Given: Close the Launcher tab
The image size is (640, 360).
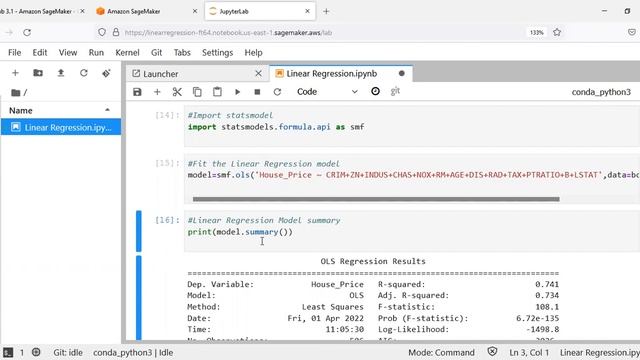Looking at the screenshot, I should tap(258, 73).
